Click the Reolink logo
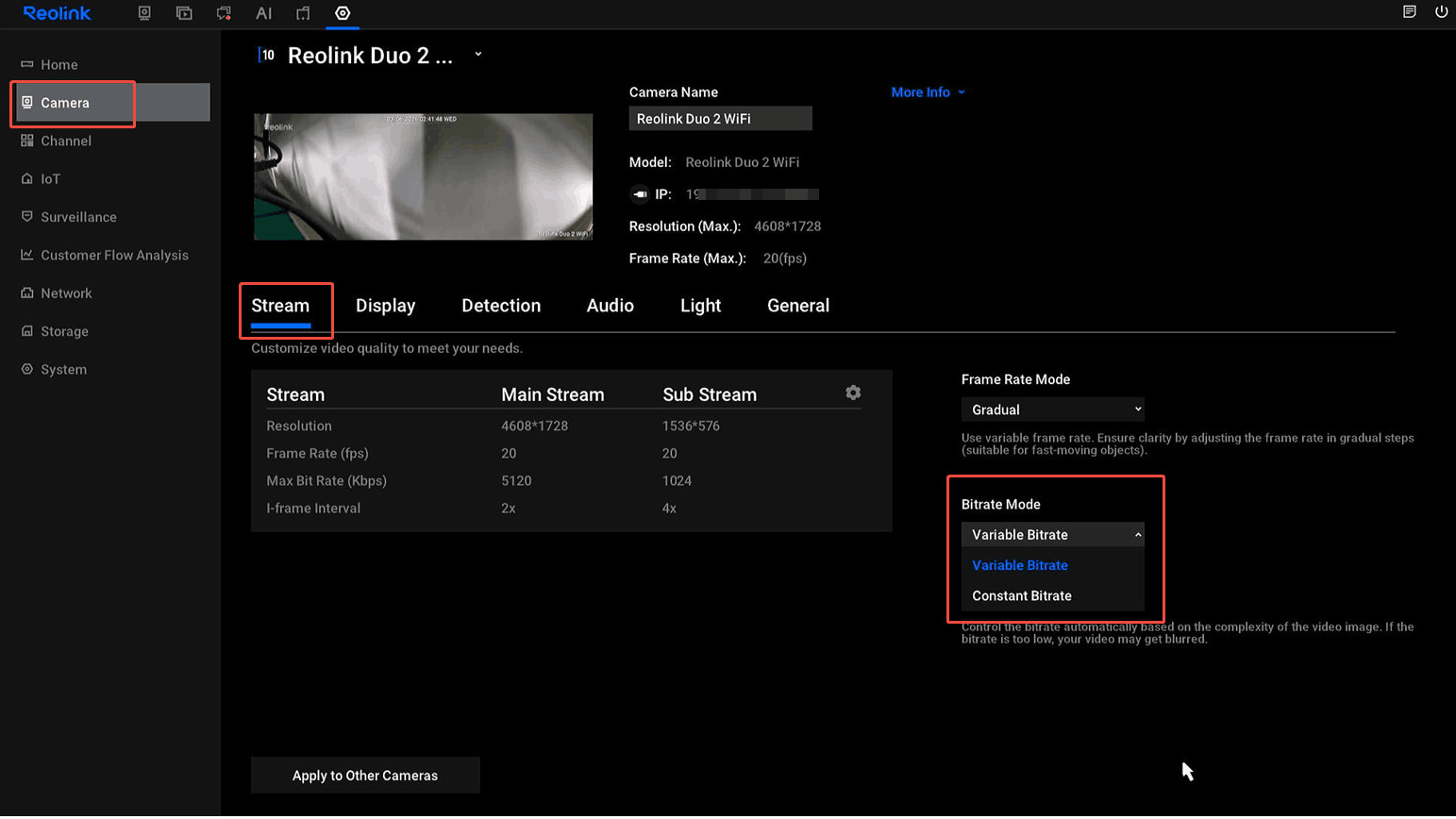 (x=57, y=13)
